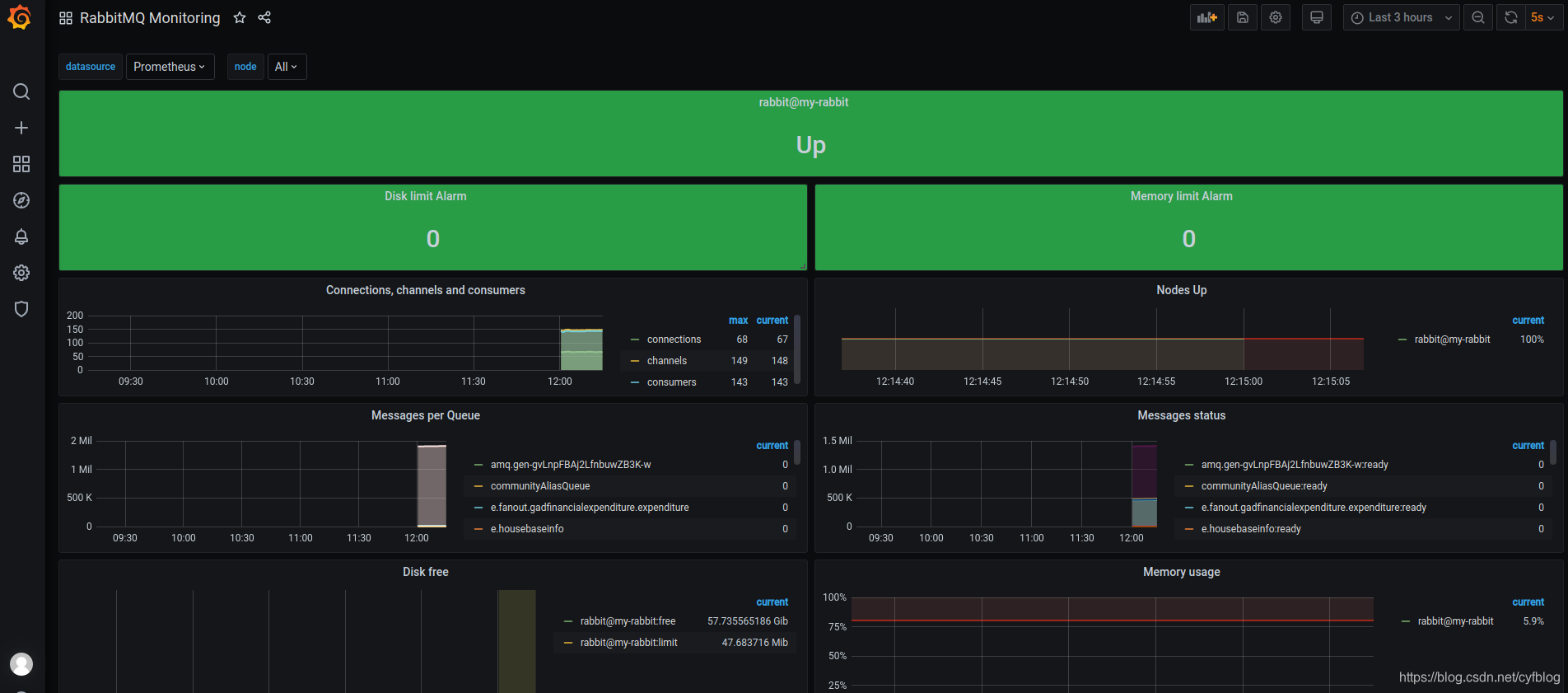The width and height of the screenshot is (1568, 693).
Task: Open the Alerting bell icon
Action: (21, 236)
